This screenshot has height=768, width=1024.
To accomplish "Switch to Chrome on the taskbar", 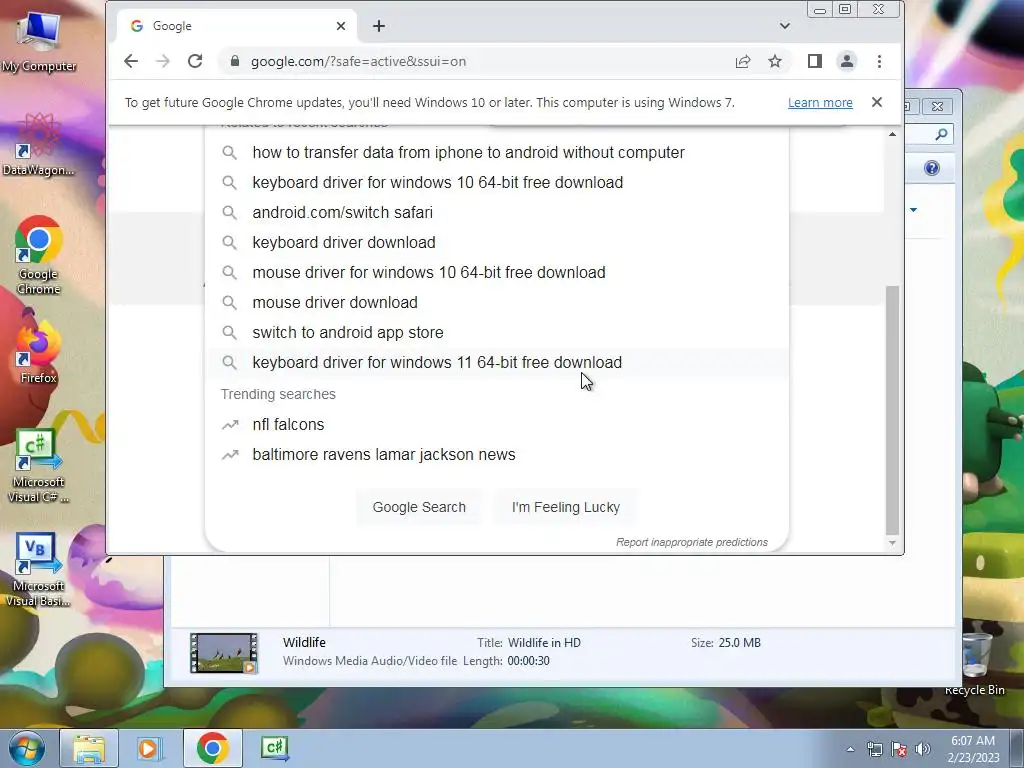I will [213, 748].
